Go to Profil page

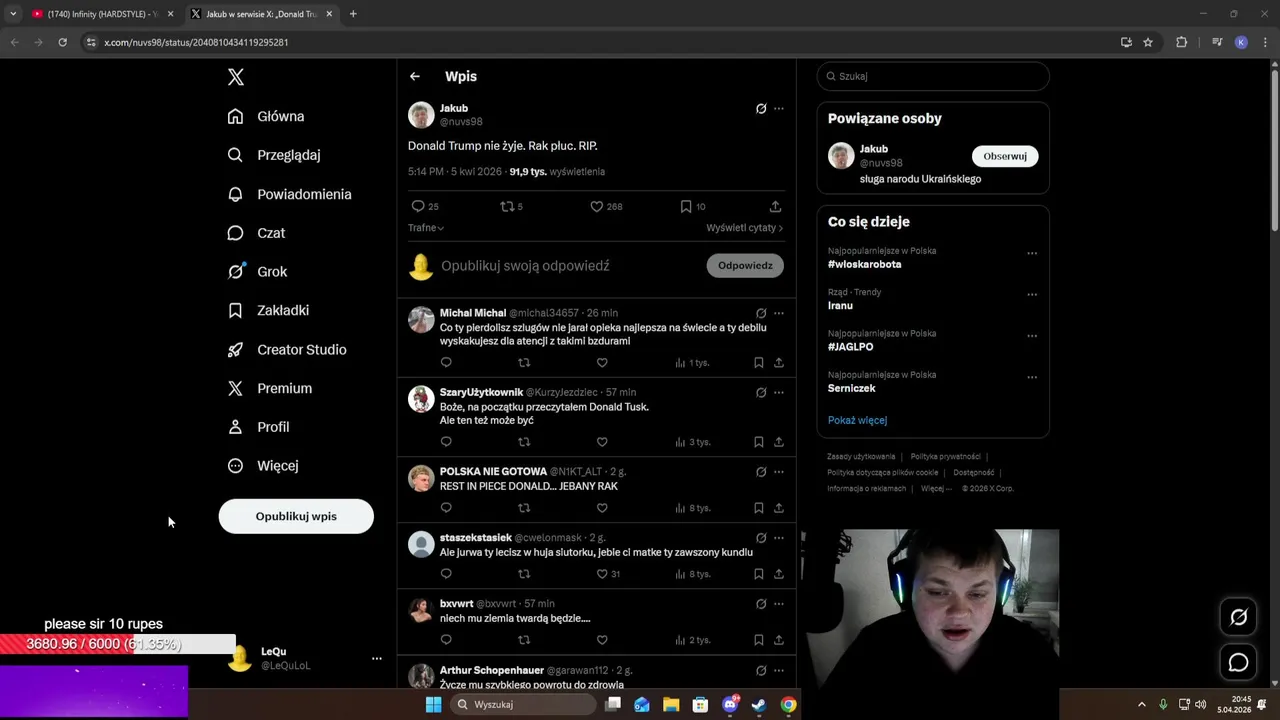(258, 427)
